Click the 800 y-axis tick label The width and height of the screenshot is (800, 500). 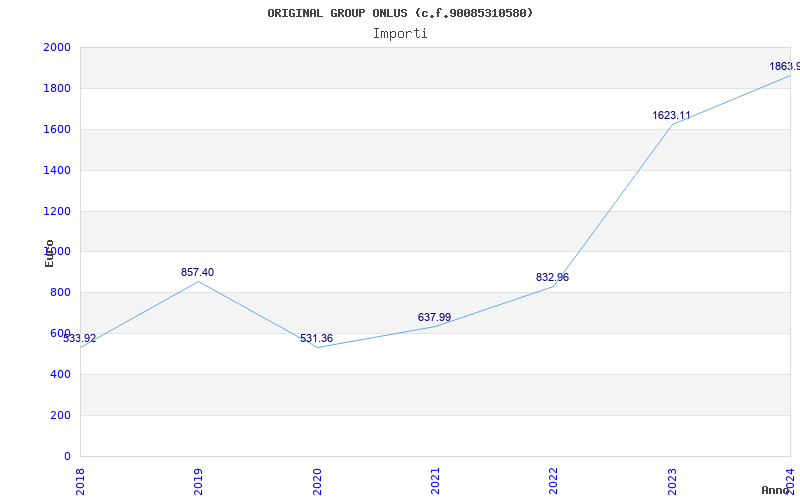pos(61,293)
